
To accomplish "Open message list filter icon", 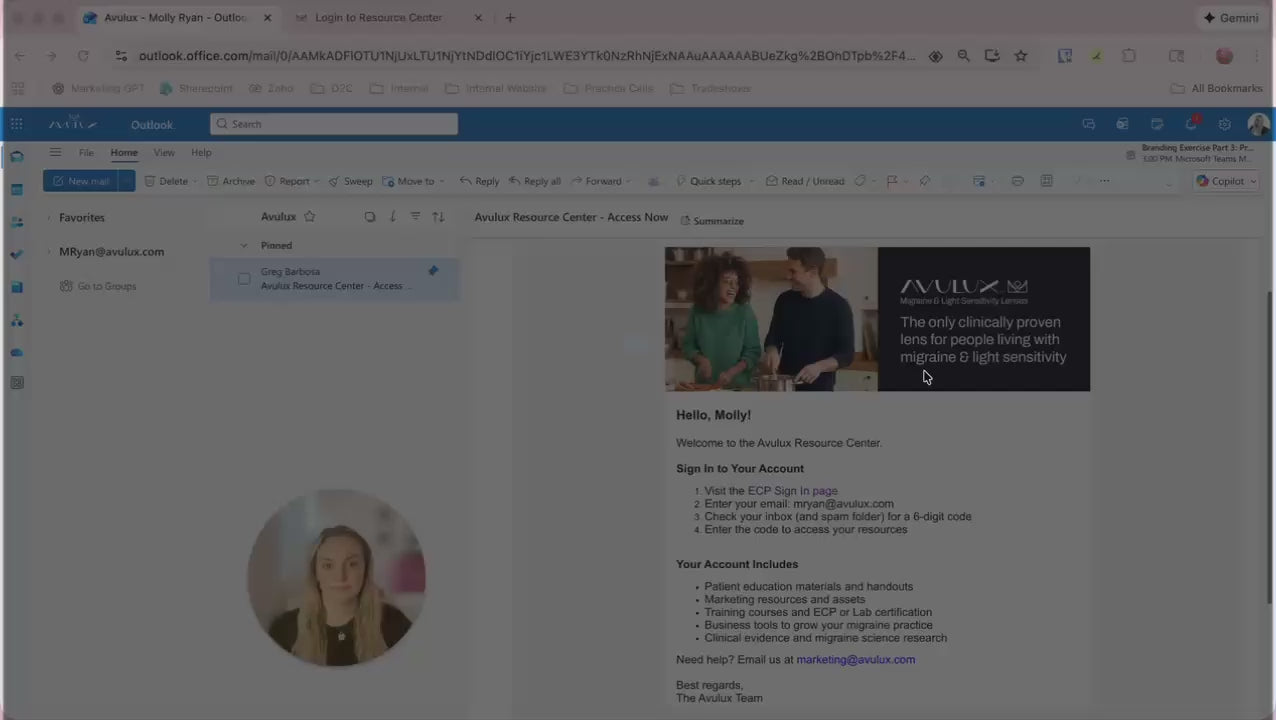I will coord(415,217).
